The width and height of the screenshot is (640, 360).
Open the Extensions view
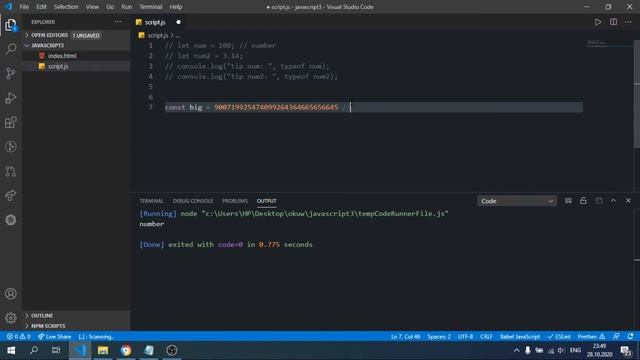point(11,122)
